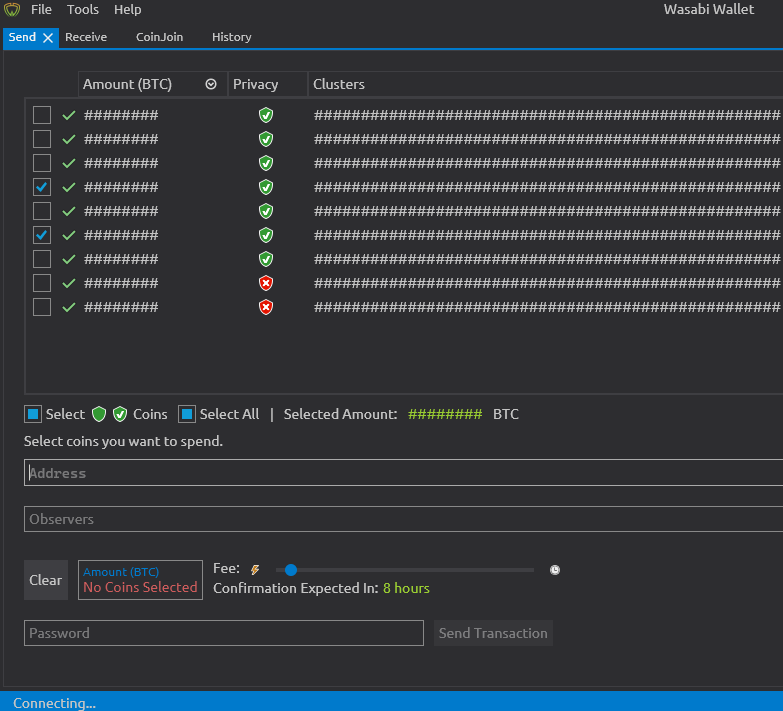The height and width of the screenshot is (711, 783).
Task: Click confirmed checkmark icon in fifth coin row
Action: click(69, 211)
